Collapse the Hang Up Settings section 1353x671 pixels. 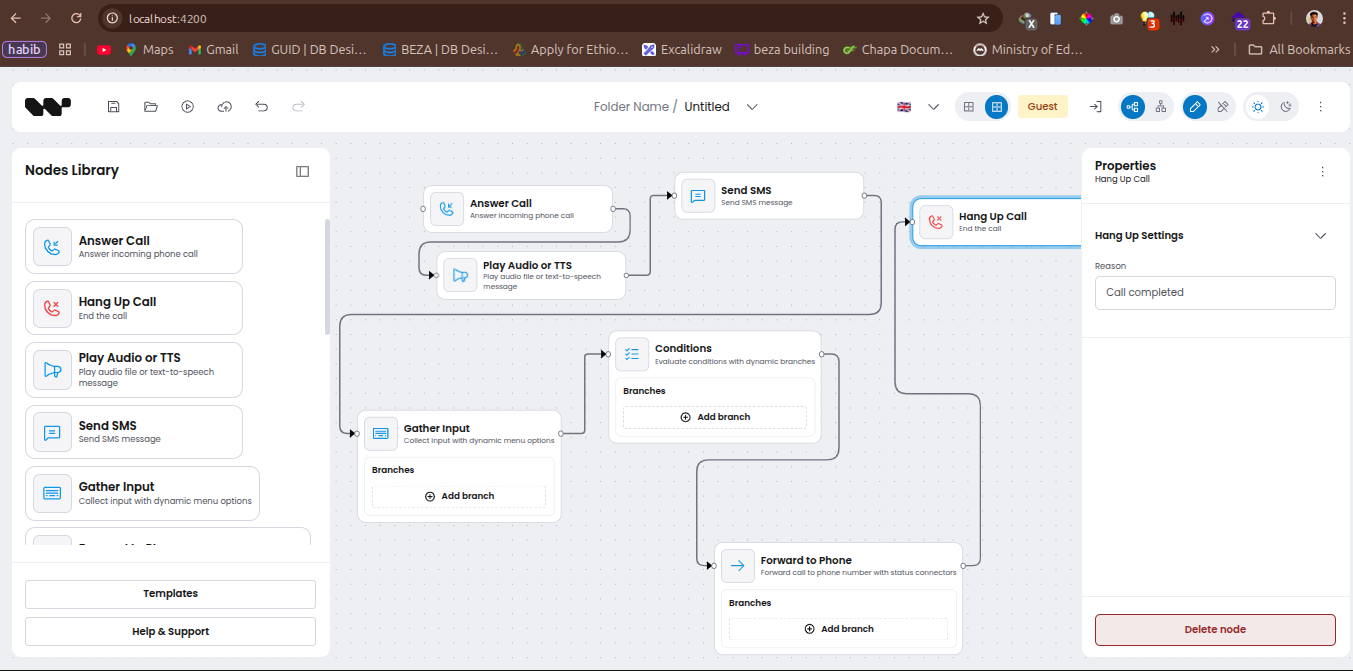(1320, 236)
